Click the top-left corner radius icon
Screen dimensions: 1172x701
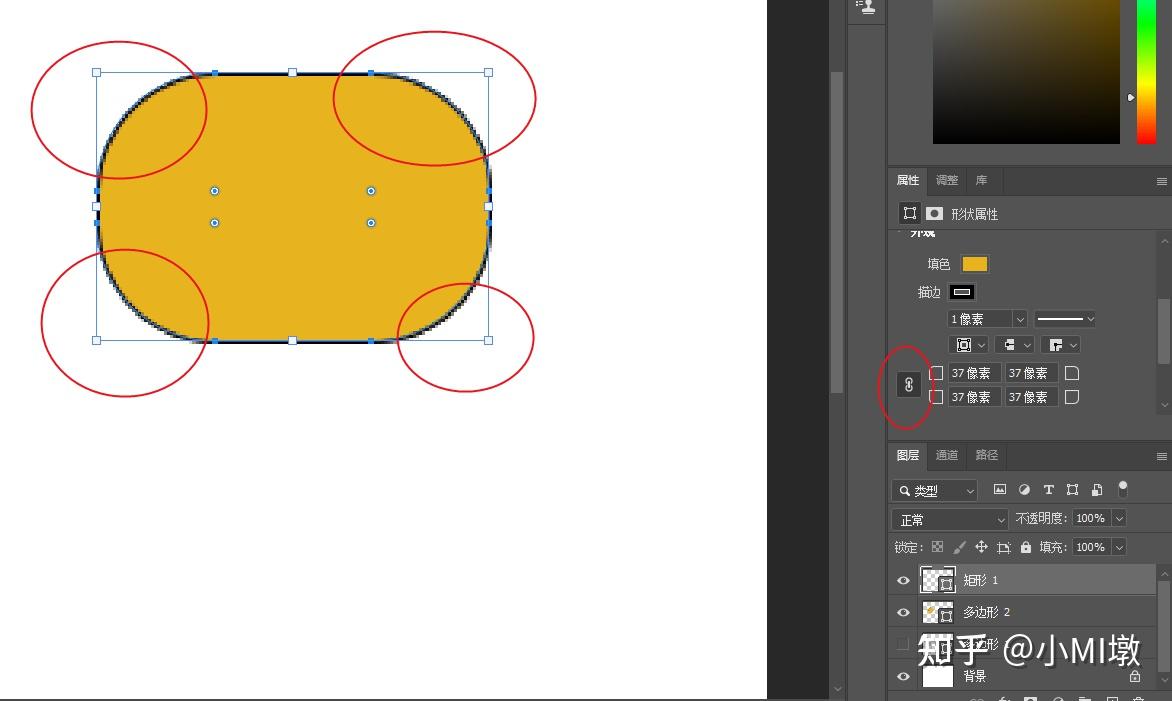(936, 373)
